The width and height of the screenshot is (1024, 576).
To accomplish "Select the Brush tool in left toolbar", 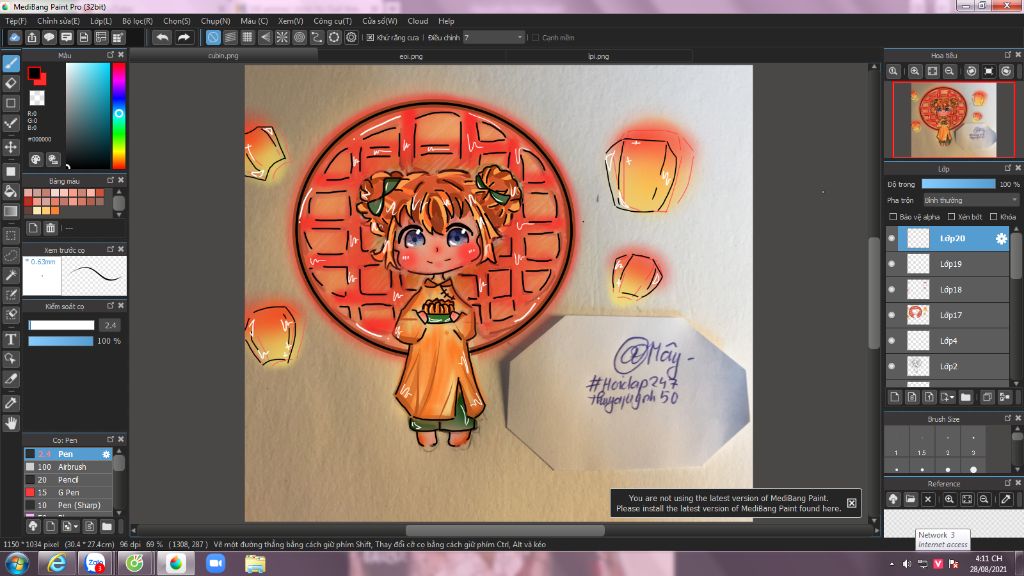I will 11,63.
